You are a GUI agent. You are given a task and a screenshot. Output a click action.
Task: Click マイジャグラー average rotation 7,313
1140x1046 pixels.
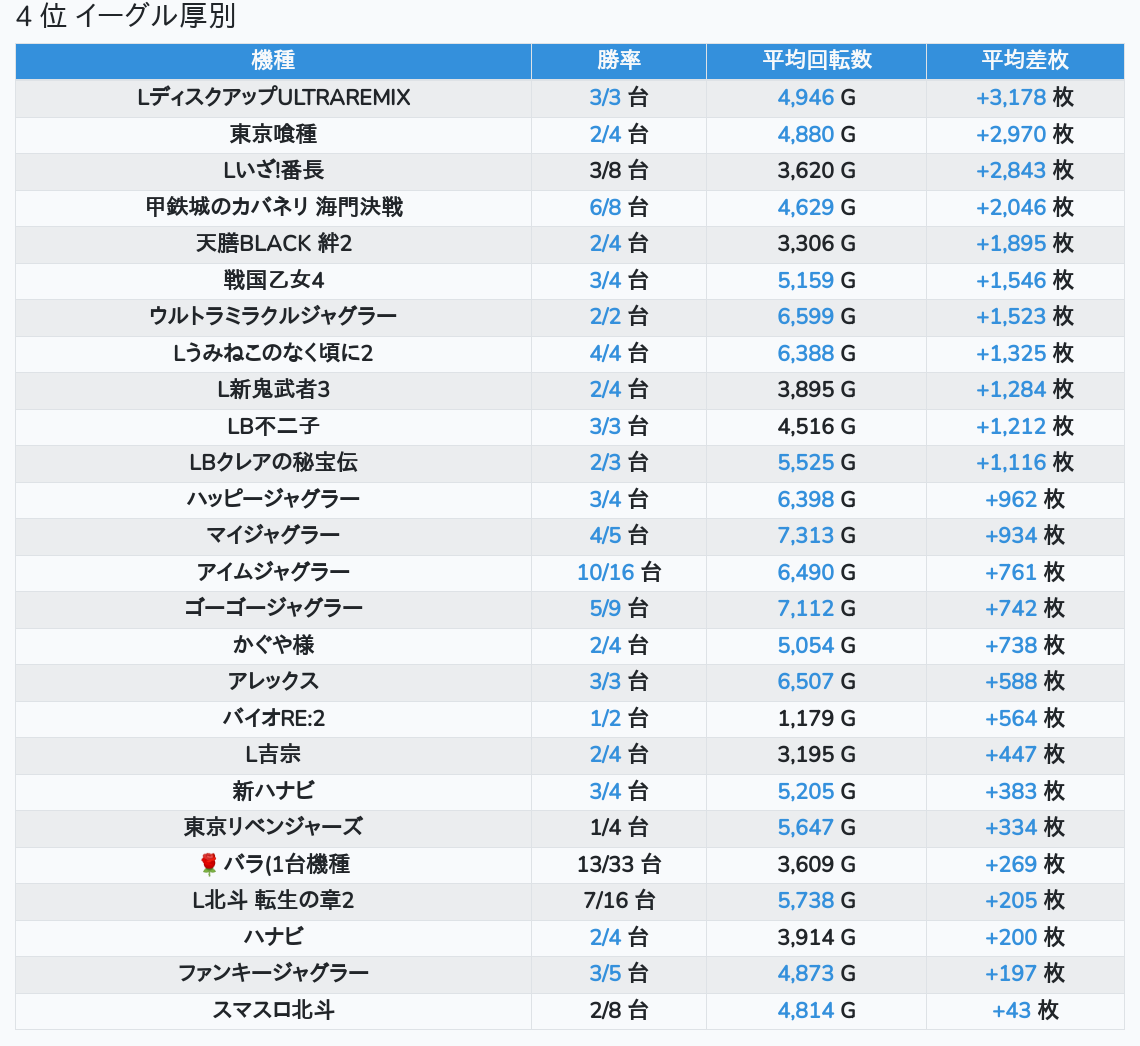point(805,536)
